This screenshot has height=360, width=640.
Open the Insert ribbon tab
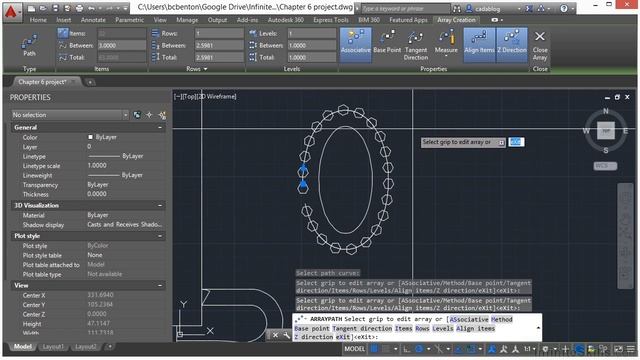coord(63,20)
